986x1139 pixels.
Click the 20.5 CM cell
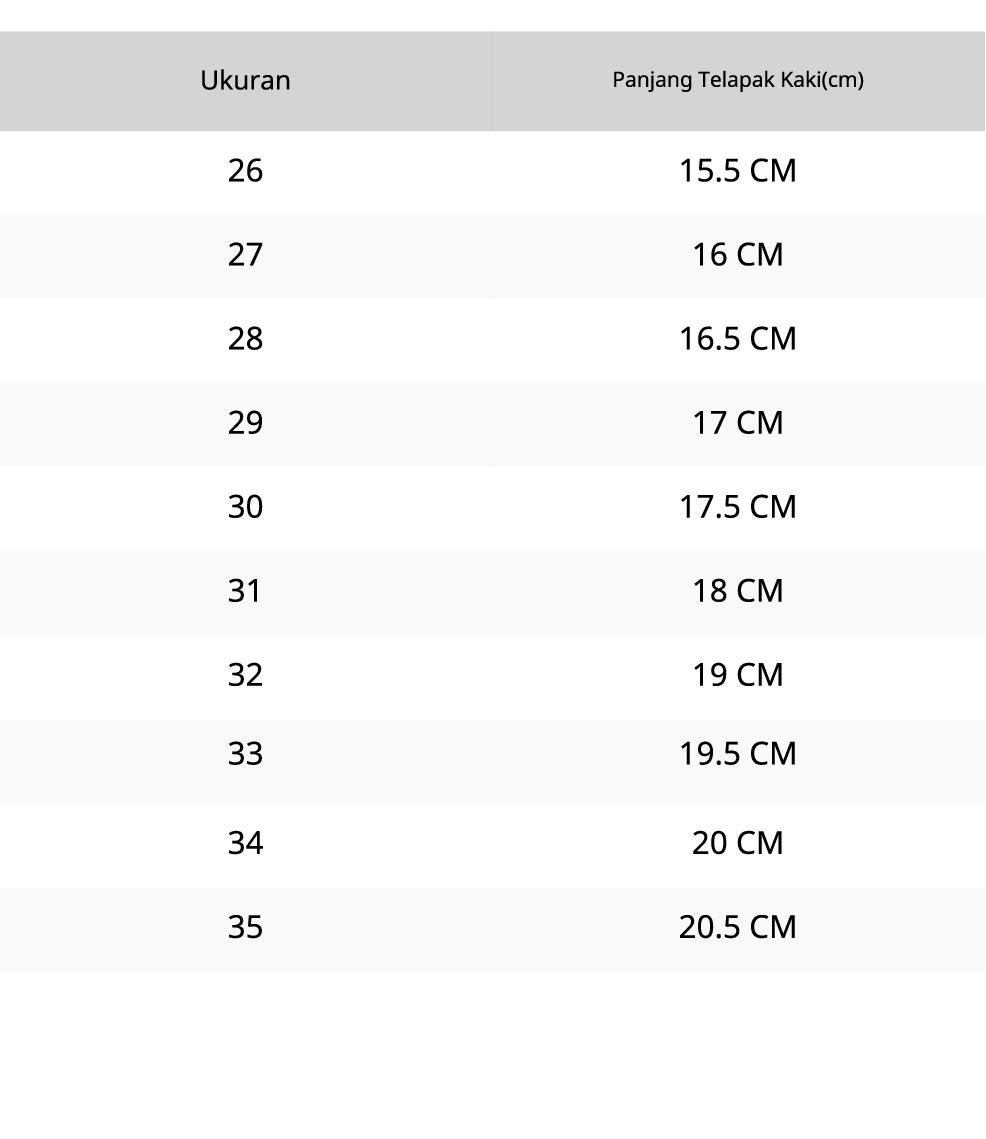pos(738,927)
